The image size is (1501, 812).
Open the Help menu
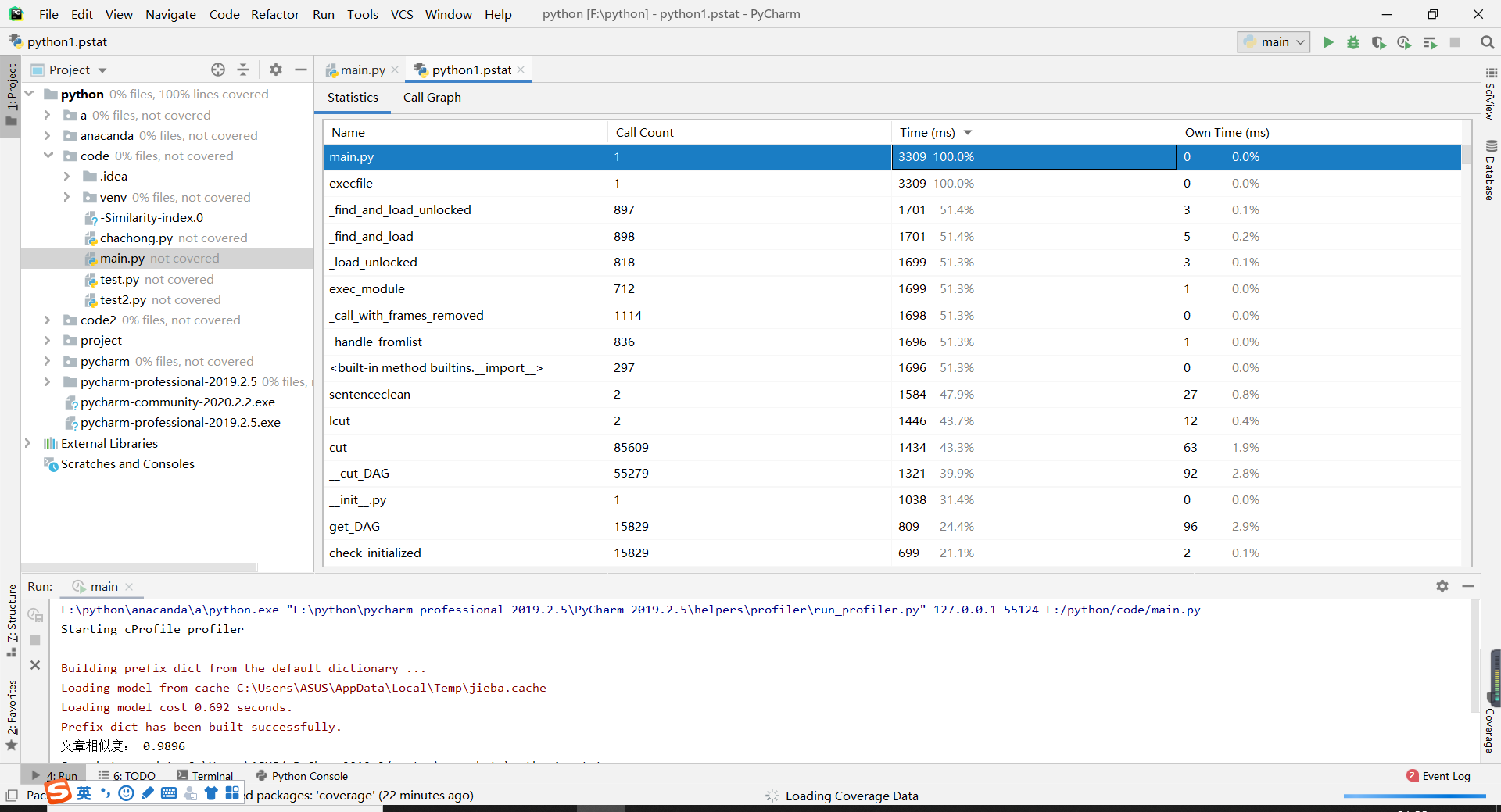[x=498, y=14]
